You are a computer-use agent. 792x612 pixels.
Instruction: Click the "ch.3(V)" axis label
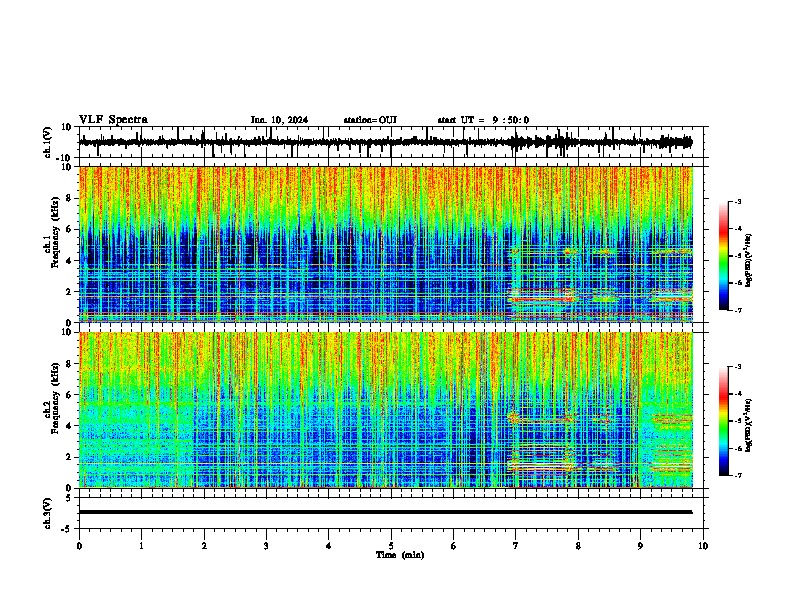[48, 514]
